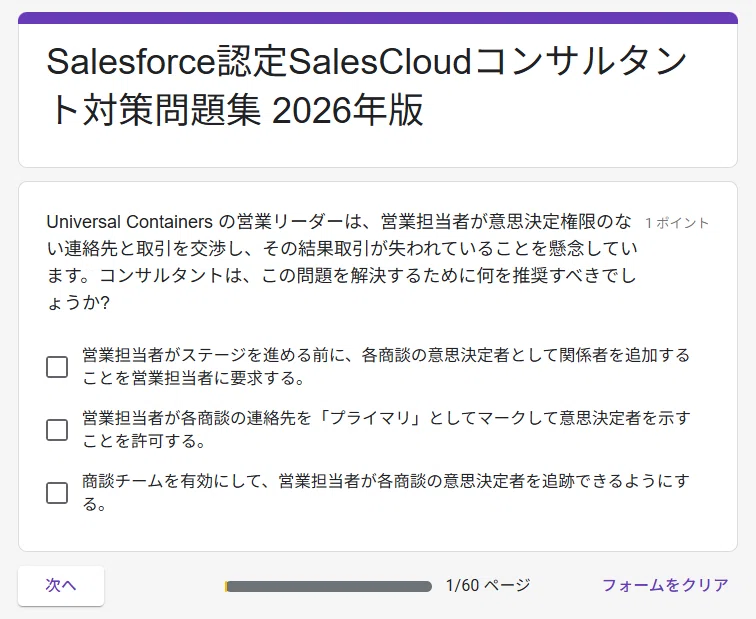Click the 1 ポイント score label
Viewport: 756px width, 619px height.
pyautogui.click(x=677, y=223)
